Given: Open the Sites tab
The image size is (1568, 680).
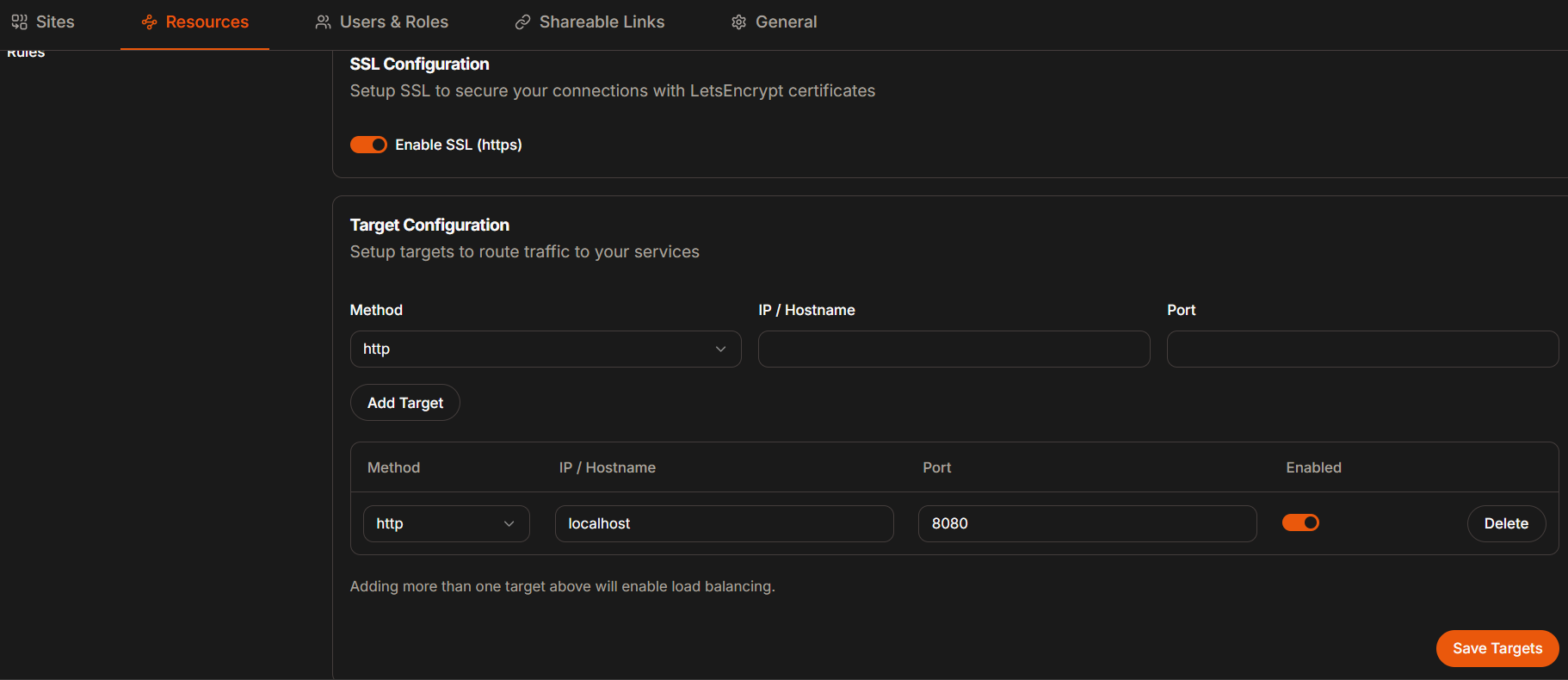Looking at the screenshot, I should 43,22.
